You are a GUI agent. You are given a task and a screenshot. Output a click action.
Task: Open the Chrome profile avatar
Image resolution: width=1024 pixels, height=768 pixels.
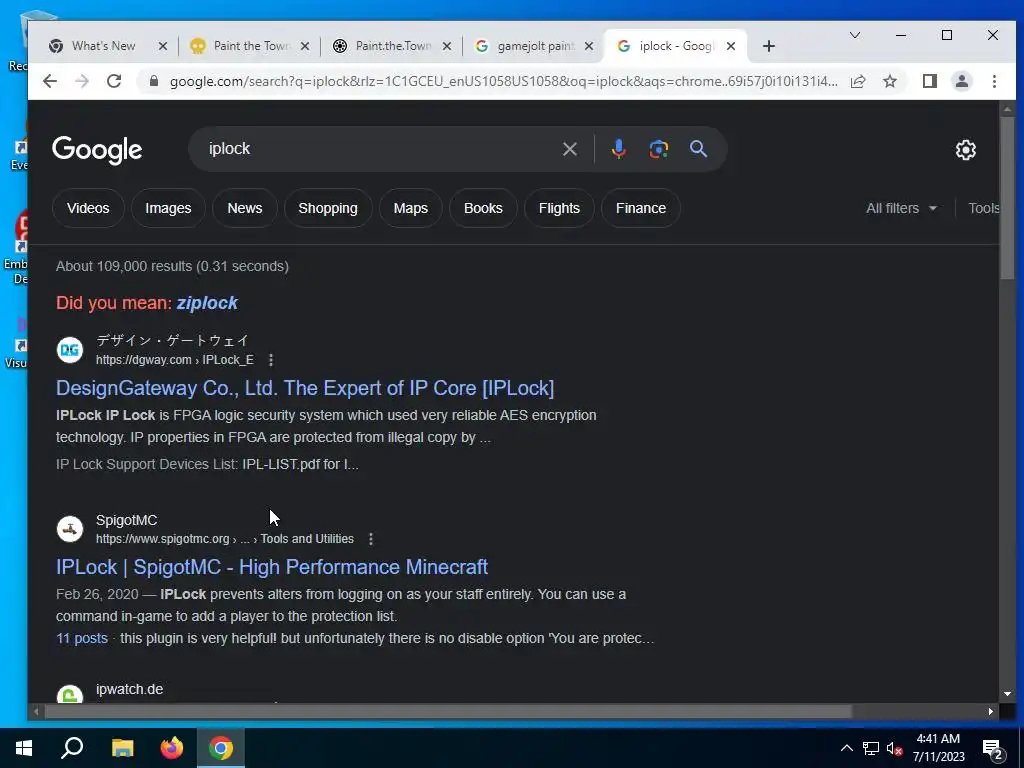962,82
